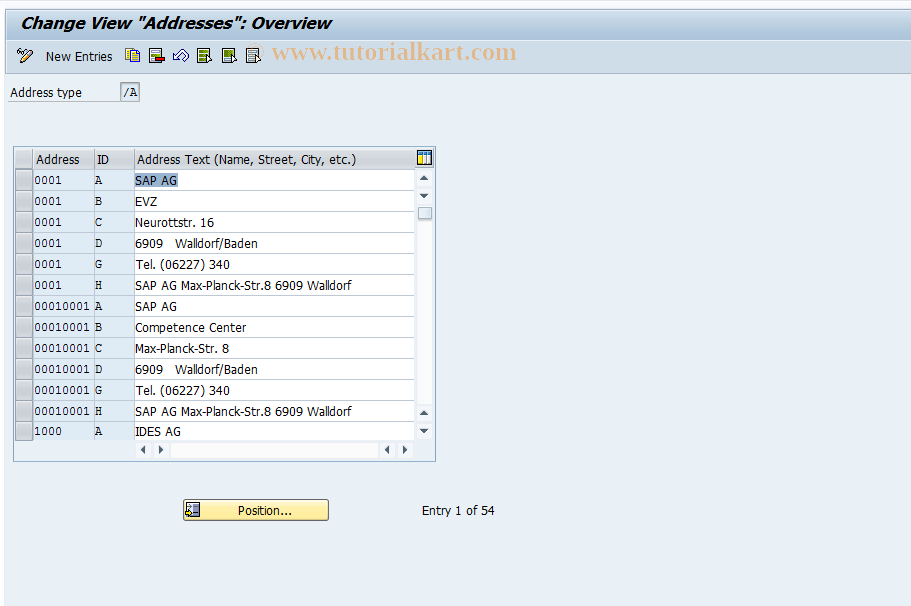Click the 1000 address number cell
This screenshot has width=911, height=606.
coord(63,431)
